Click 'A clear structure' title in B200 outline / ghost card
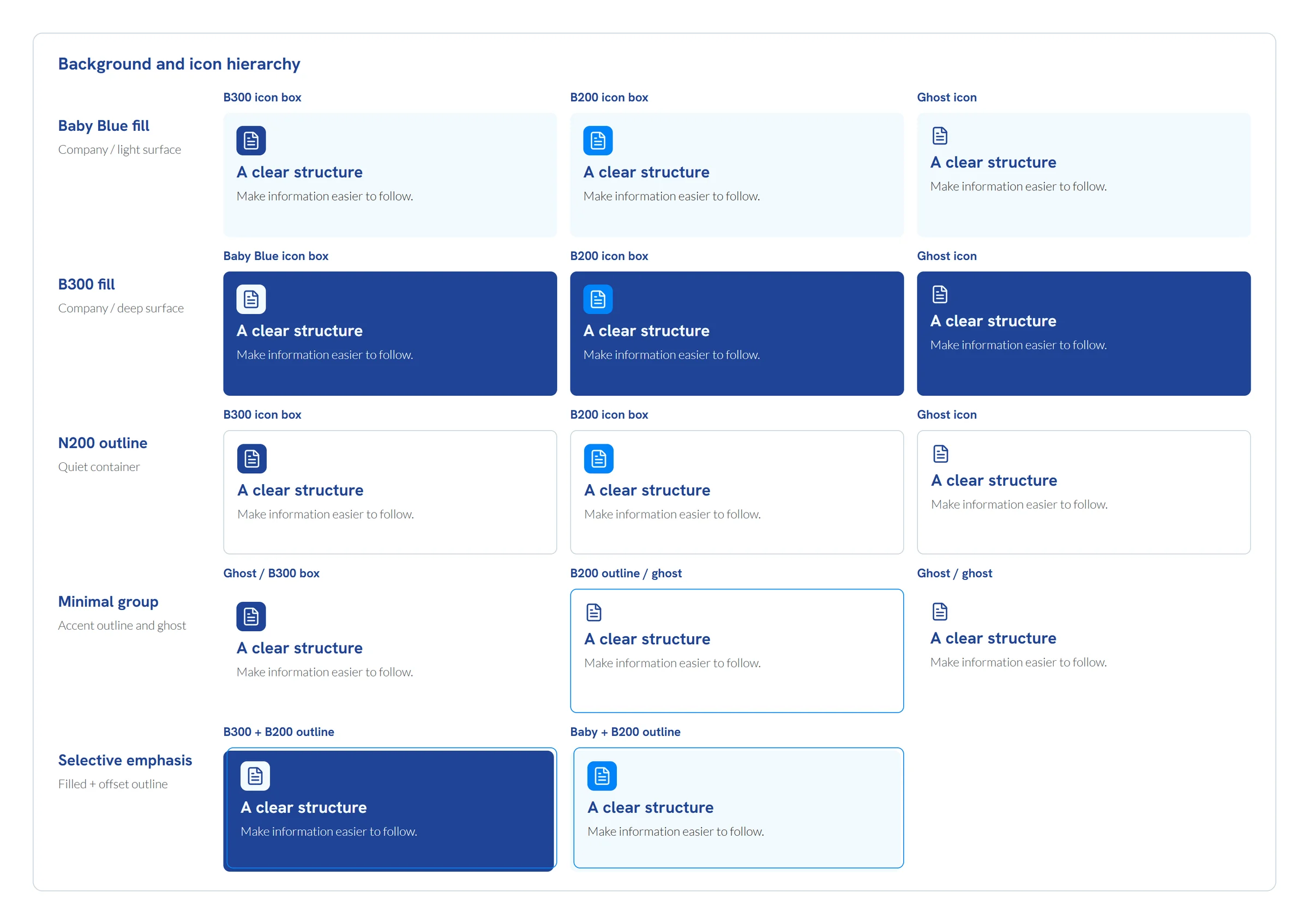This screenshot has width=1309, height=924. click(647, 638)
